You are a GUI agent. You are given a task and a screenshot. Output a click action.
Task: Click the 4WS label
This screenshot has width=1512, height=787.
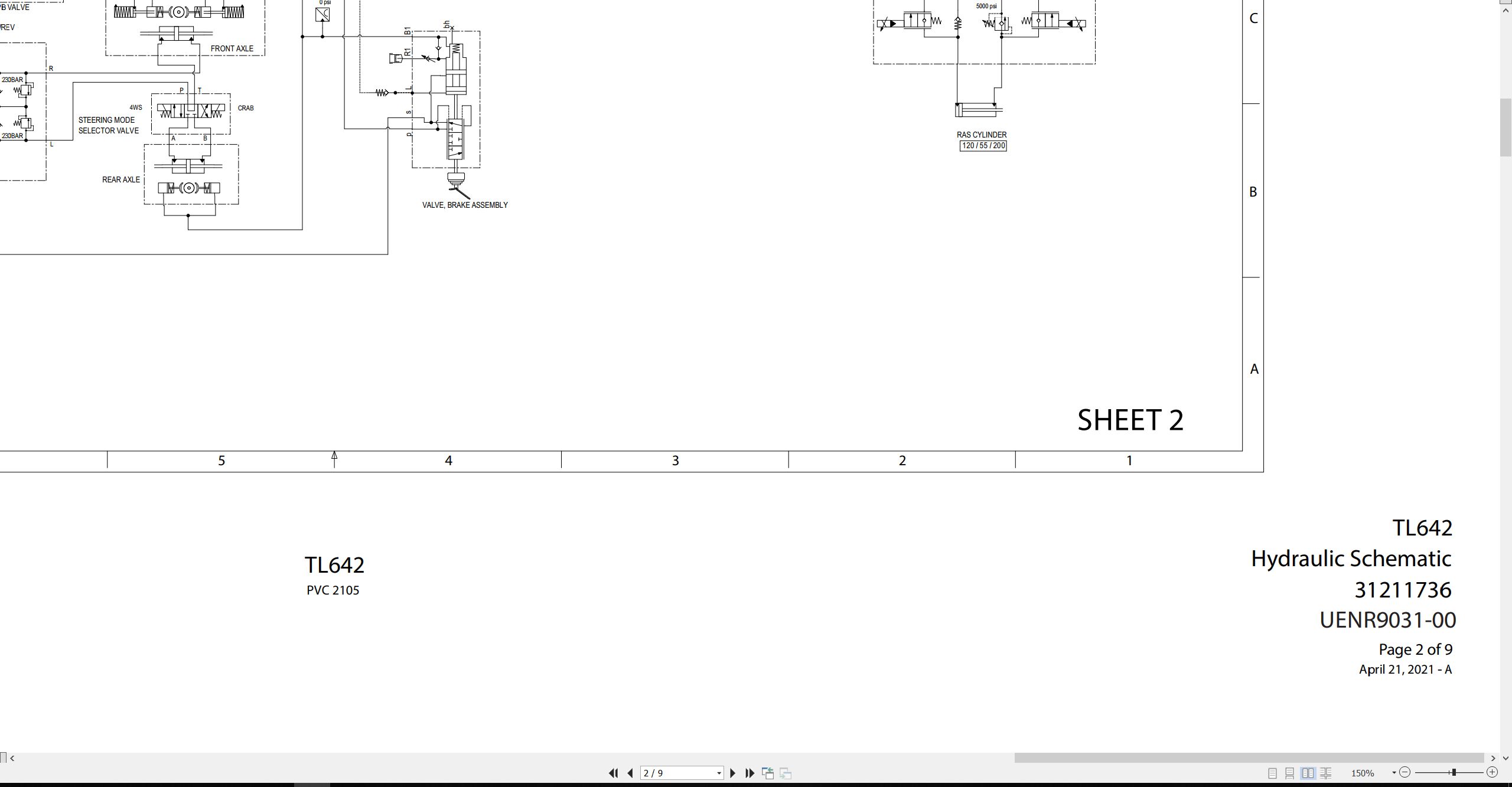click(x=136, y=107)
